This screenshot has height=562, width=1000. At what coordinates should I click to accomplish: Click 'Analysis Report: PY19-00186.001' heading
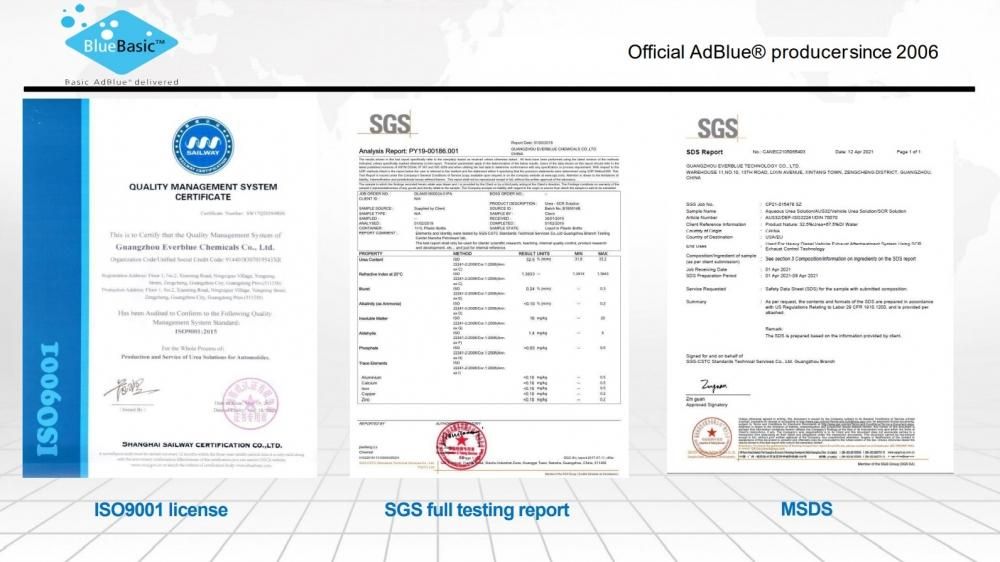coord(408,151)
